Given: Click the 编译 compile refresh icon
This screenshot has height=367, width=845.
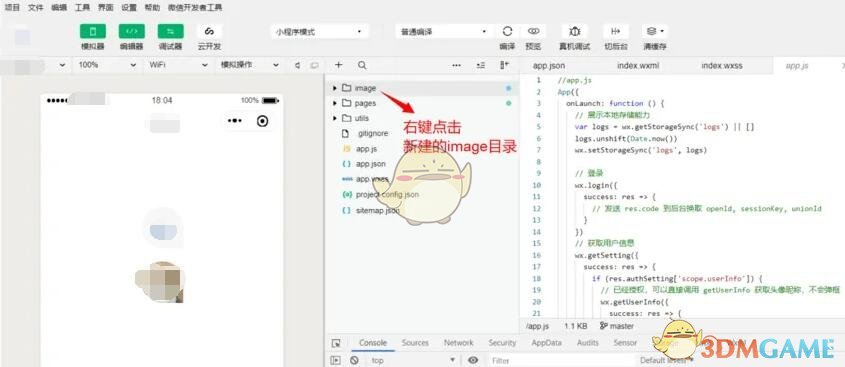Looking at the screenshot, I should [x=507, y=31].
